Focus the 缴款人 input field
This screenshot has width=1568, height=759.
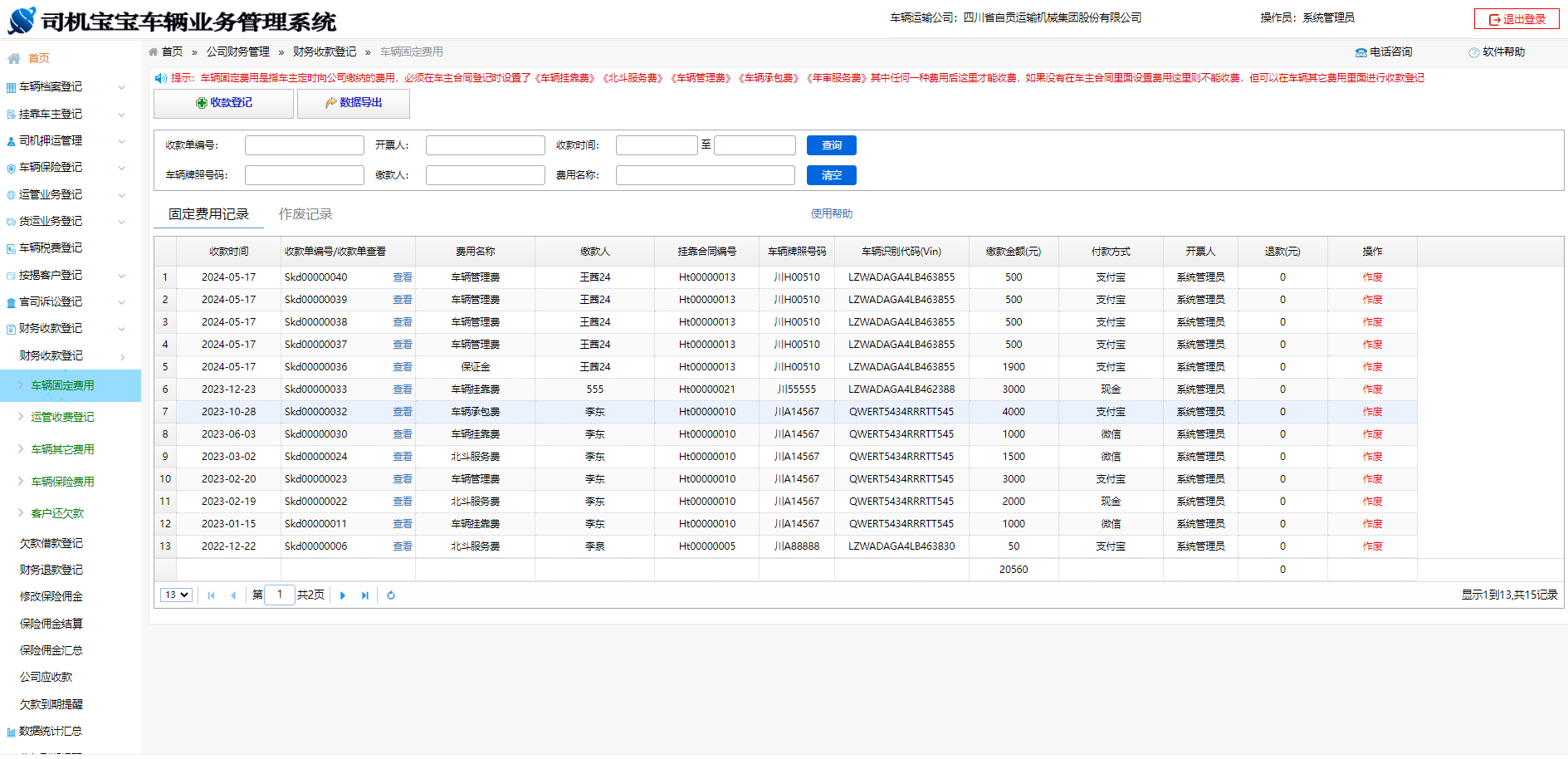click(x=486, y=175)
